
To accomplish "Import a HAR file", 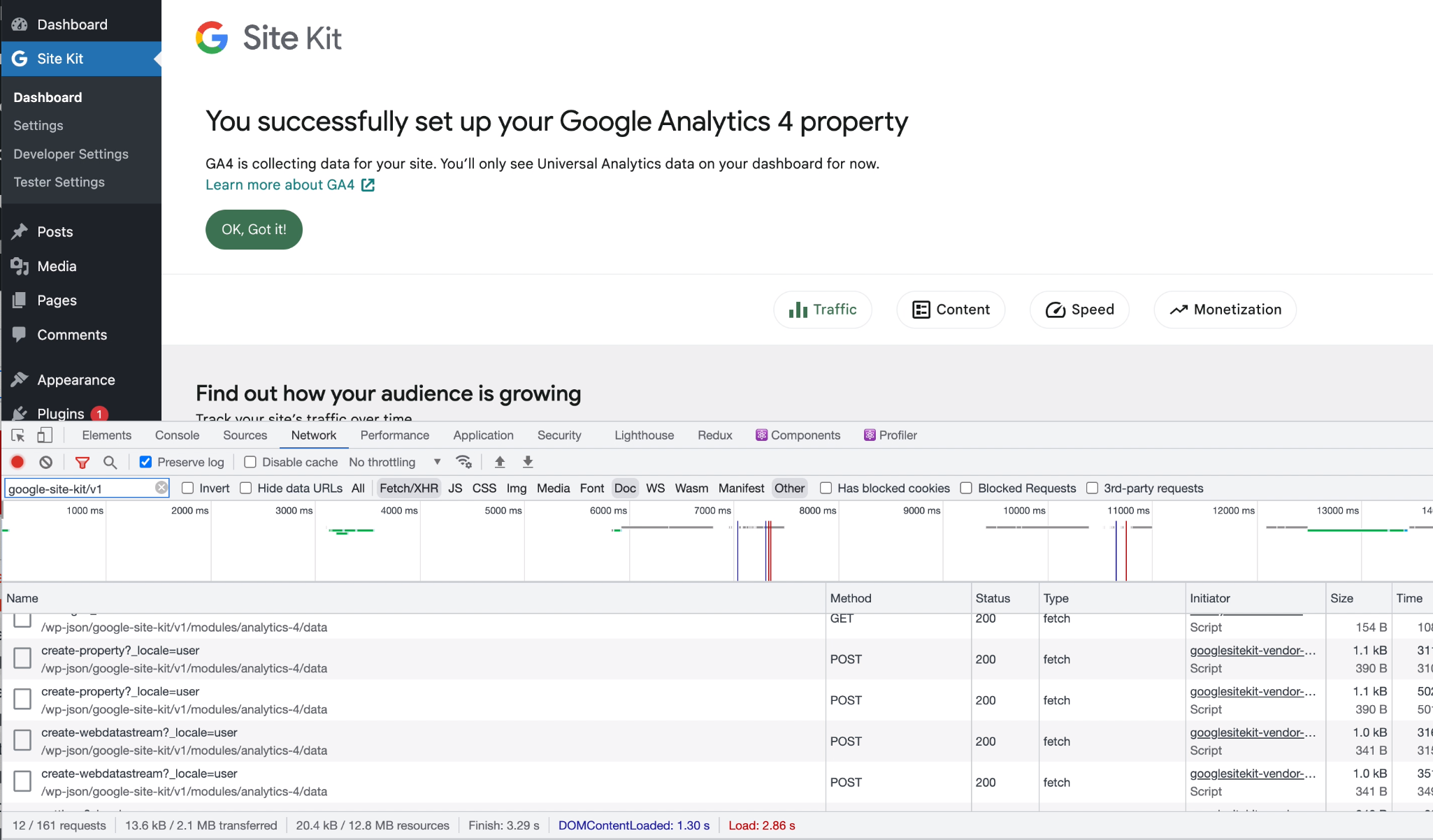I will click(500, 462).
